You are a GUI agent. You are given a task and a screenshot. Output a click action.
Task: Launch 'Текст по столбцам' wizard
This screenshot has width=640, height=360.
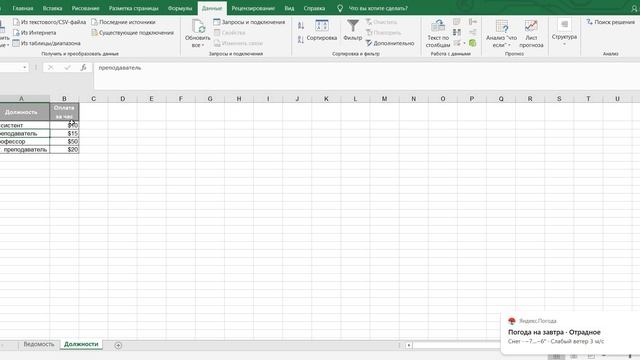438,33
